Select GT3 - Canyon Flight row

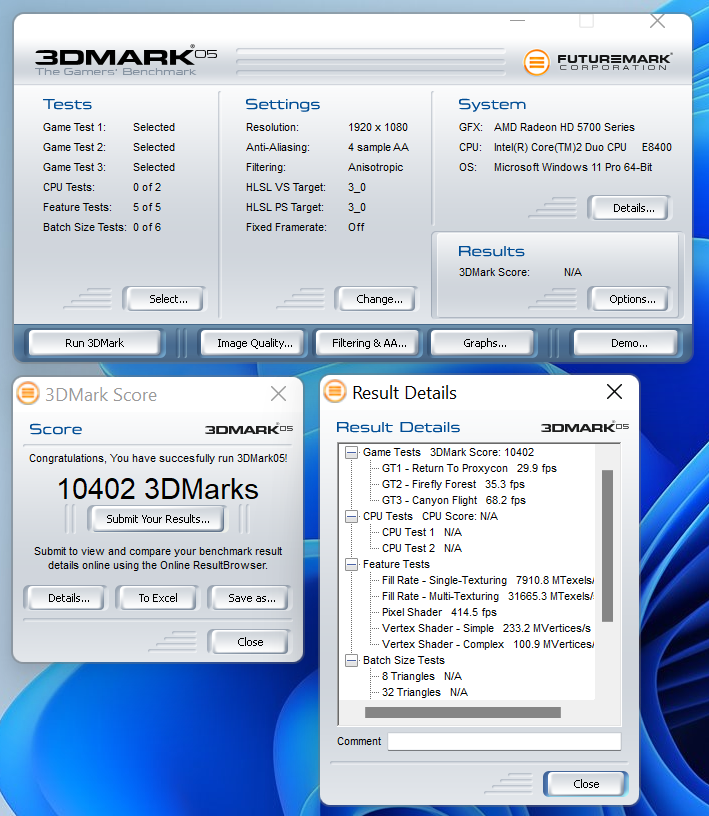pyautogui.click(x=453, y=501)
